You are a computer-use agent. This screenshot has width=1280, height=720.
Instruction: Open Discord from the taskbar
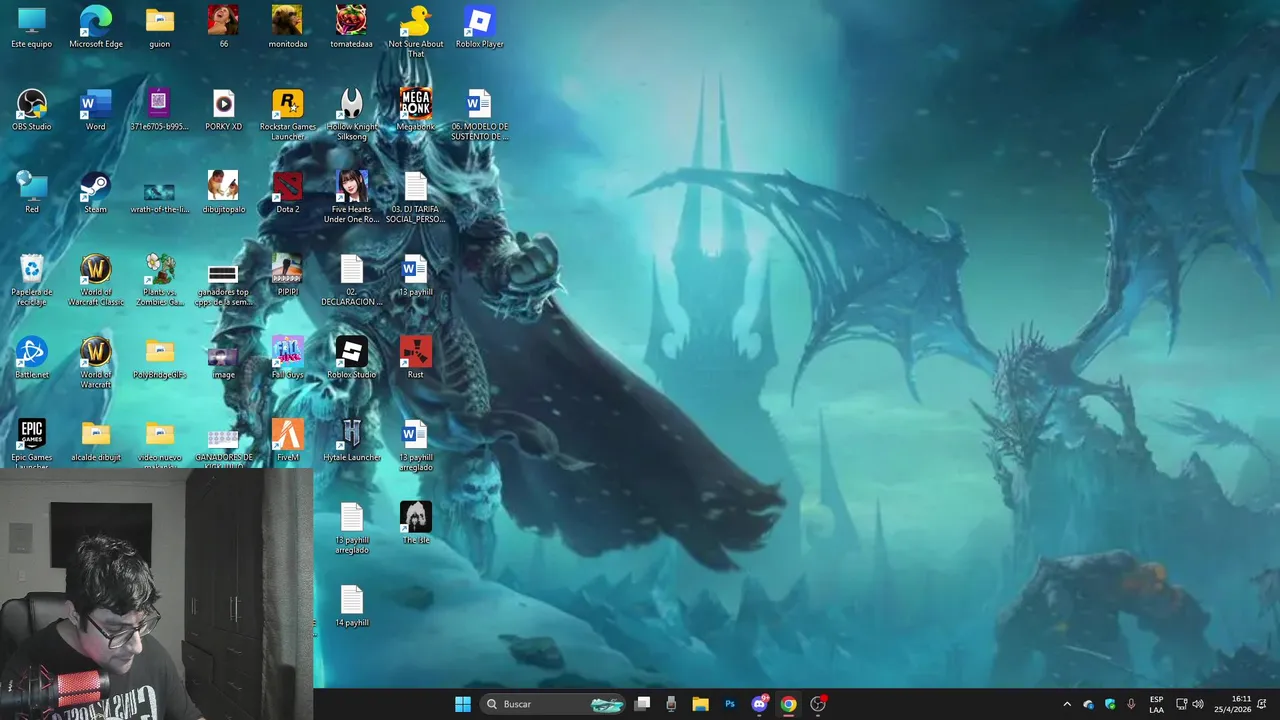[x=760, y=704]
